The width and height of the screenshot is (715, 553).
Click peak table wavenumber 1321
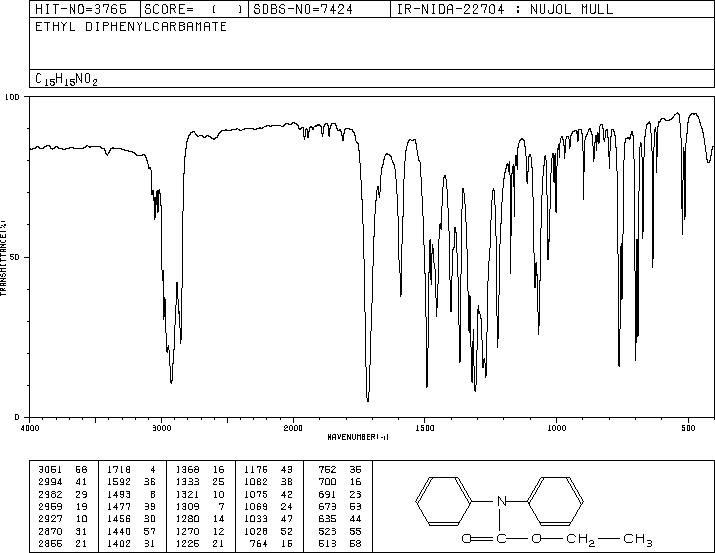coord(187,494)
